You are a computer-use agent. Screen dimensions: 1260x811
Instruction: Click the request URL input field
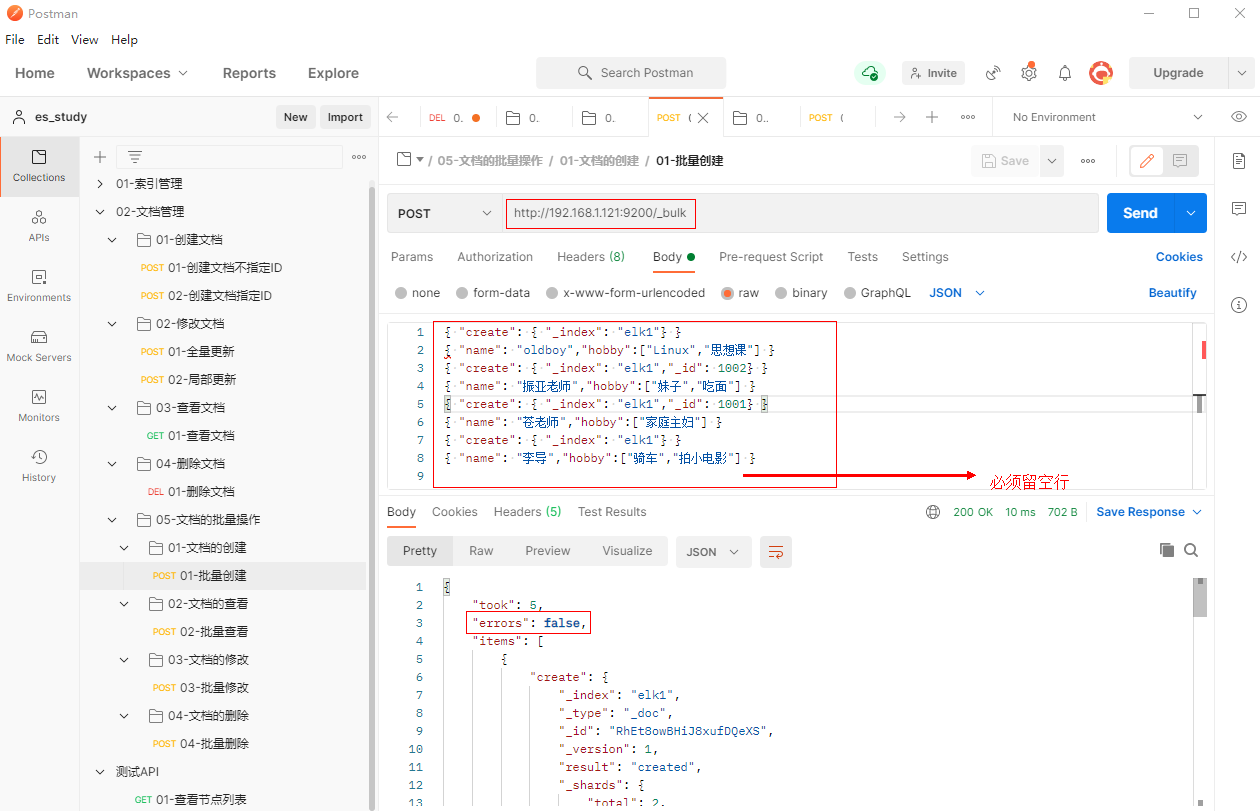point(800,213)
